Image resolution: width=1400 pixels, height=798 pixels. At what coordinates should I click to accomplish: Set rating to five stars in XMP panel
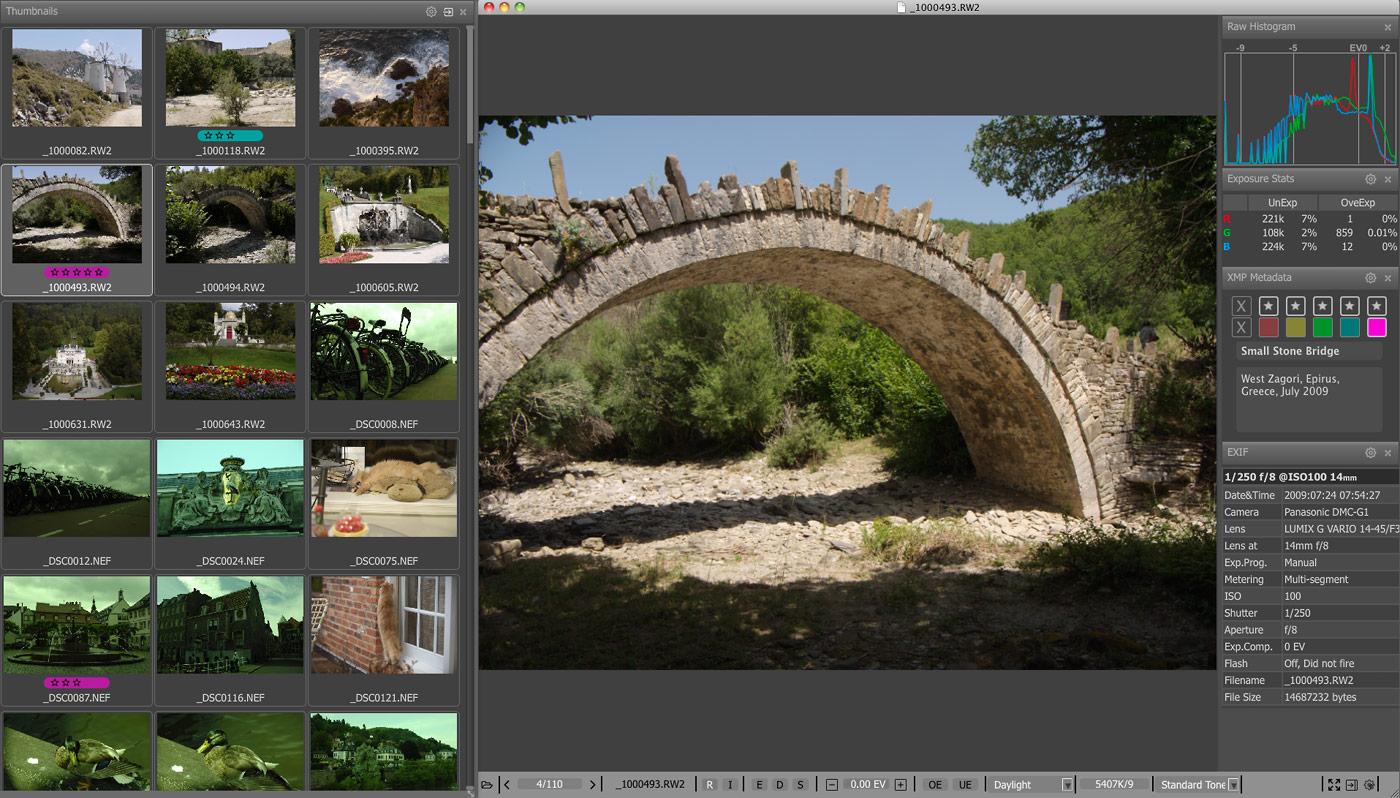[1377, 306]
